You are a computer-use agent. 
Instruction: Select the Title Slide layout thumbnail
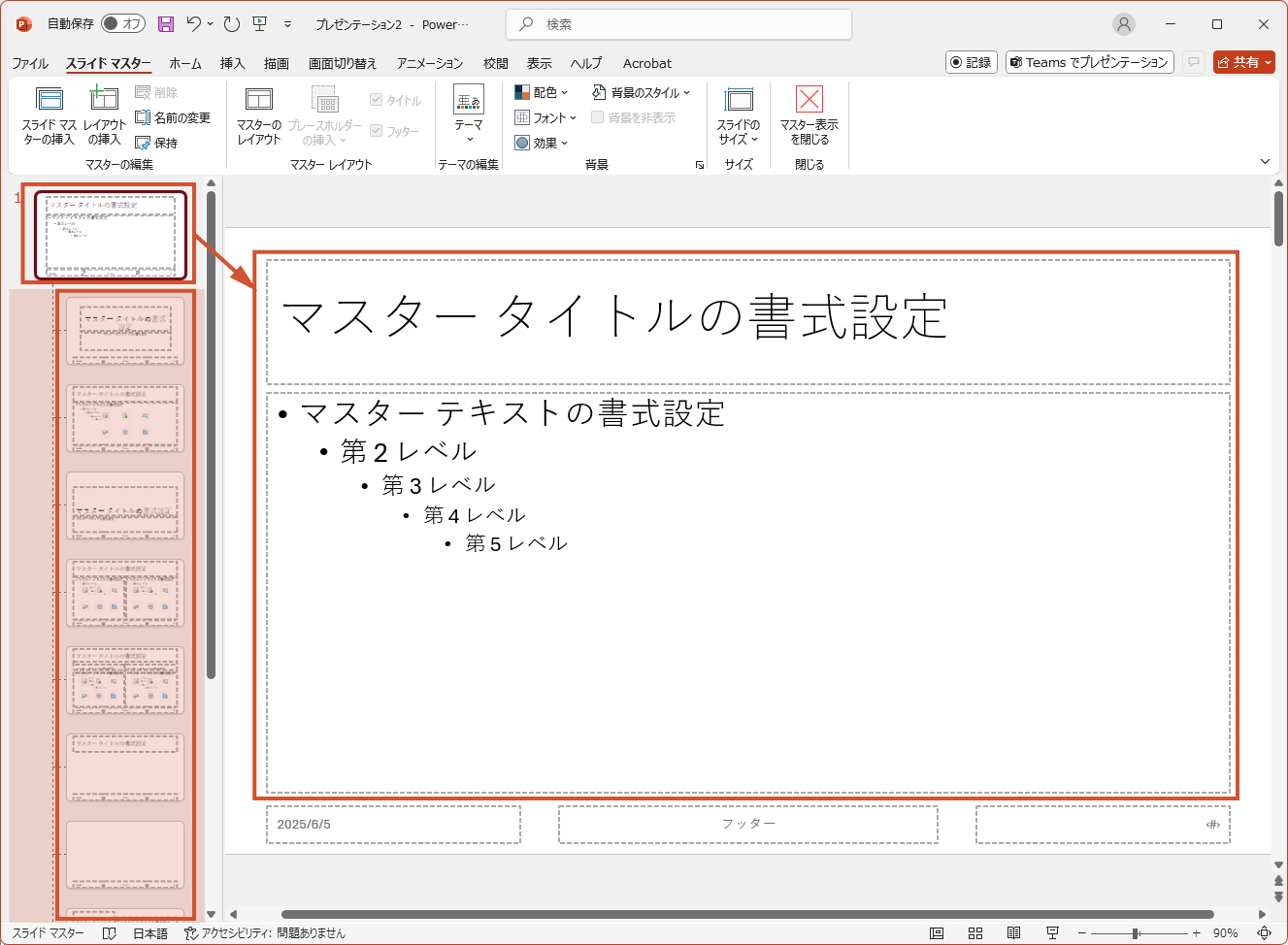(125, 331)
